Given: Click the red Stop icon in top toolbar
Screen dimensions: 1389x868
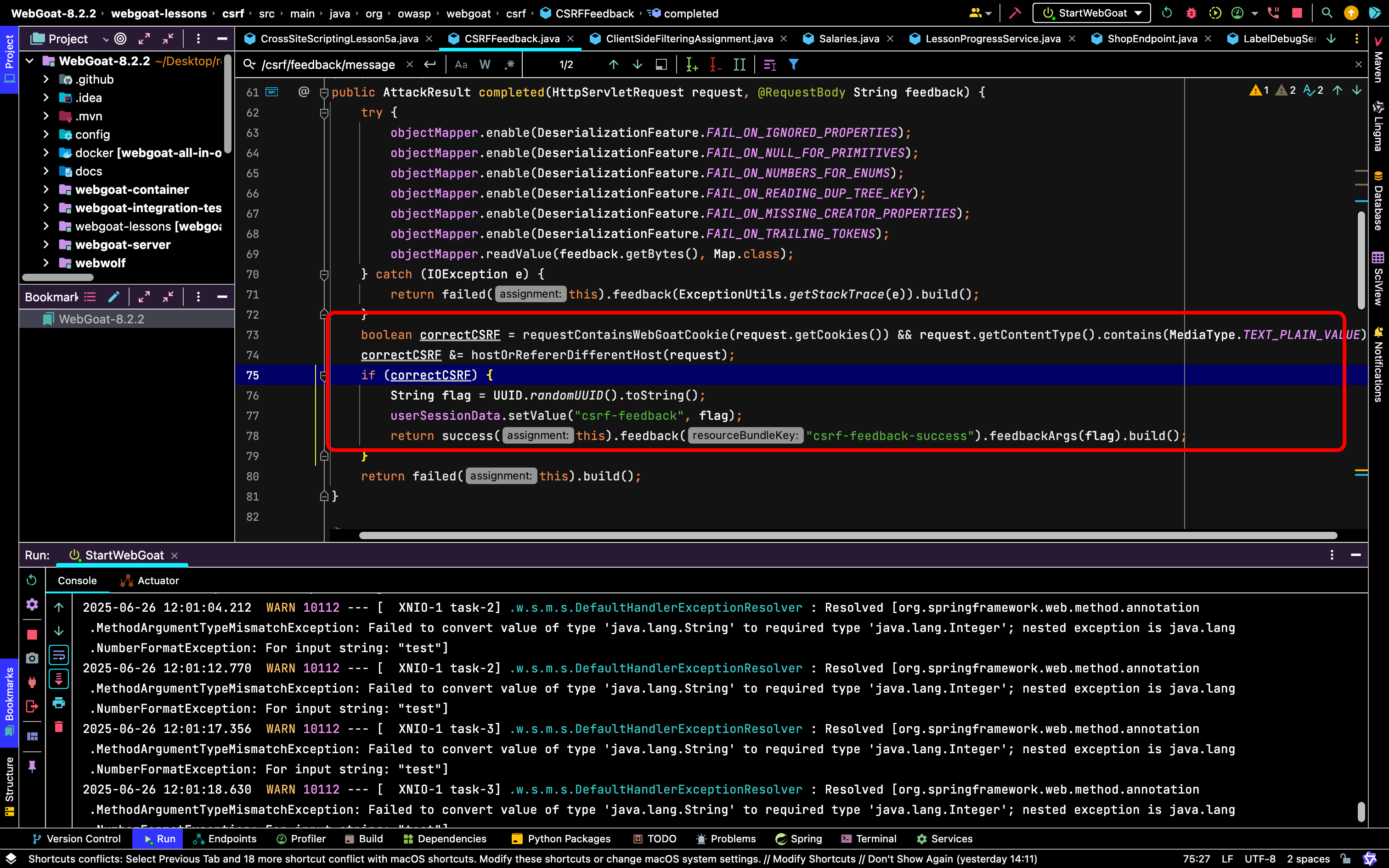Looking at the screenshot, I should coord(1297,13).
